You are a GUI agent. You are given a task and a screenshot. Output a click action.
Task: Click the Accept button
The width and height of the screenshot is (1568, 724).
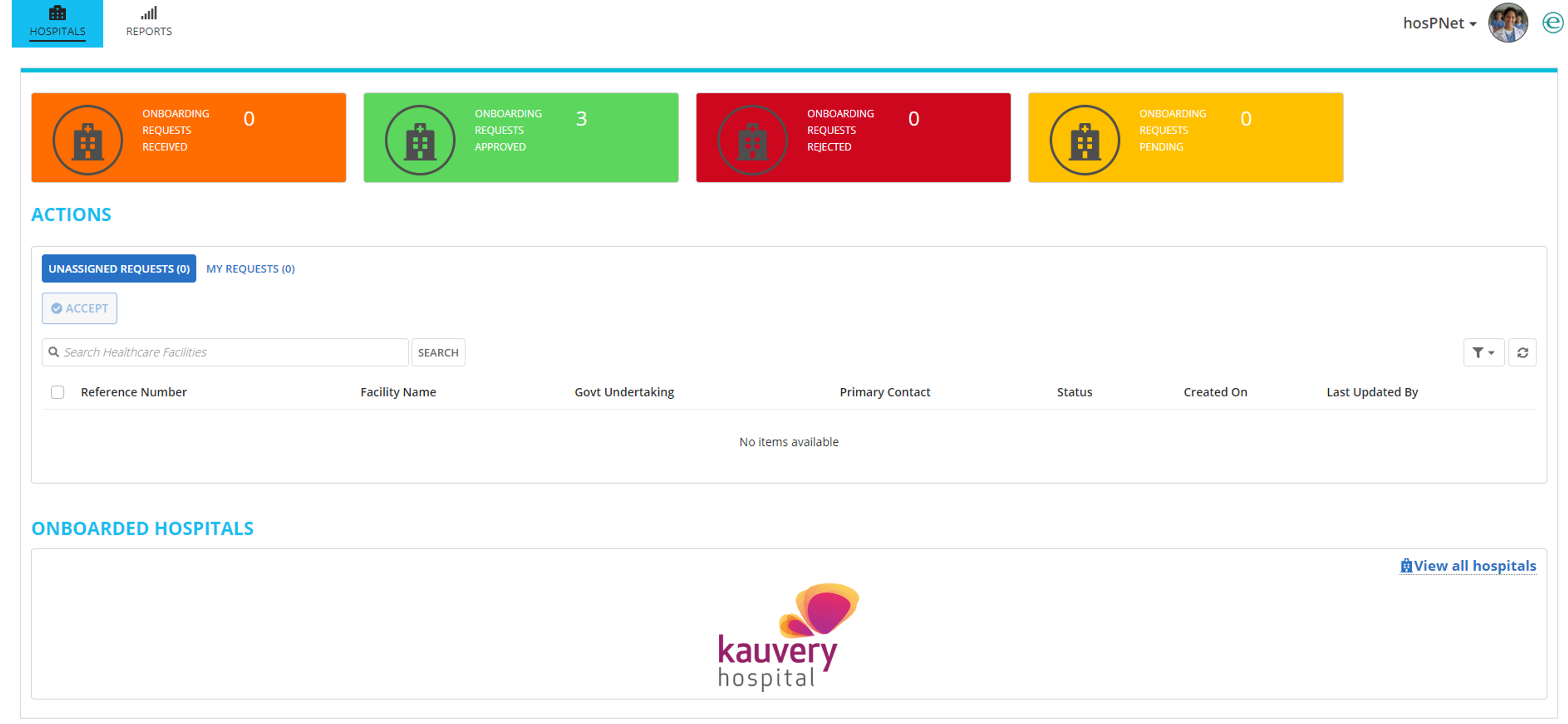(x=79, y=309)
